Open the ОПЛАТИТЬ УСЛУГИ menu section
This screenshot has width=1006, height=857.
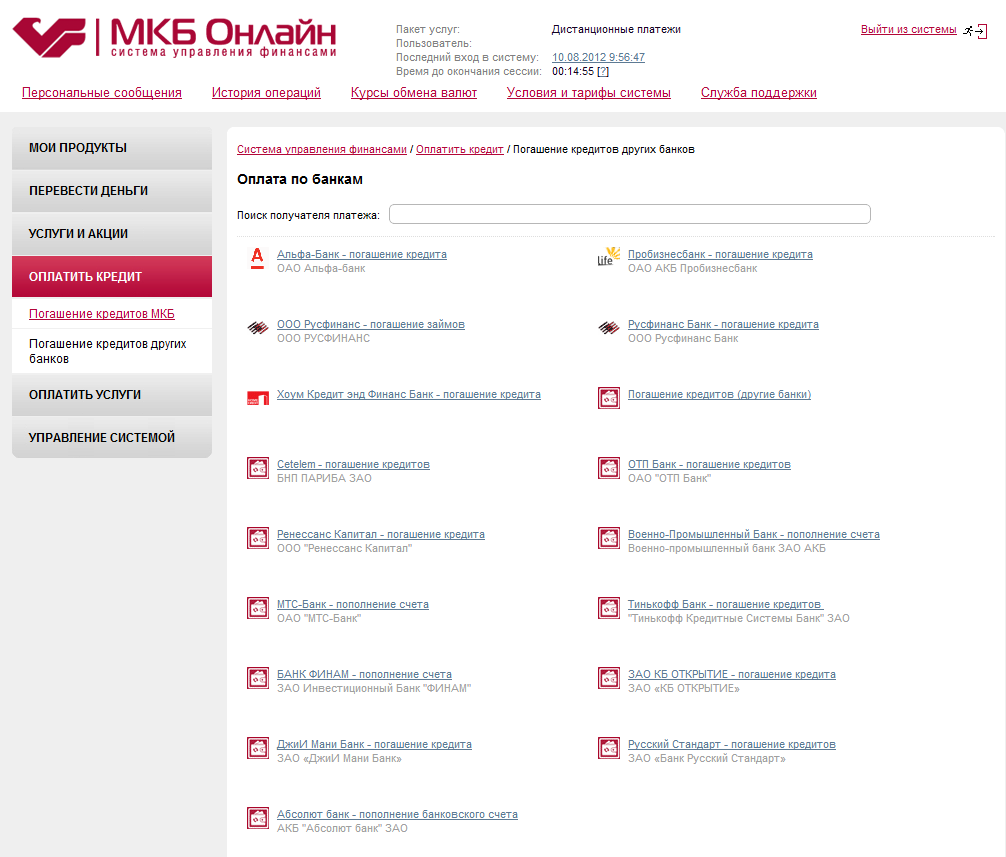[x=112, y=395]
